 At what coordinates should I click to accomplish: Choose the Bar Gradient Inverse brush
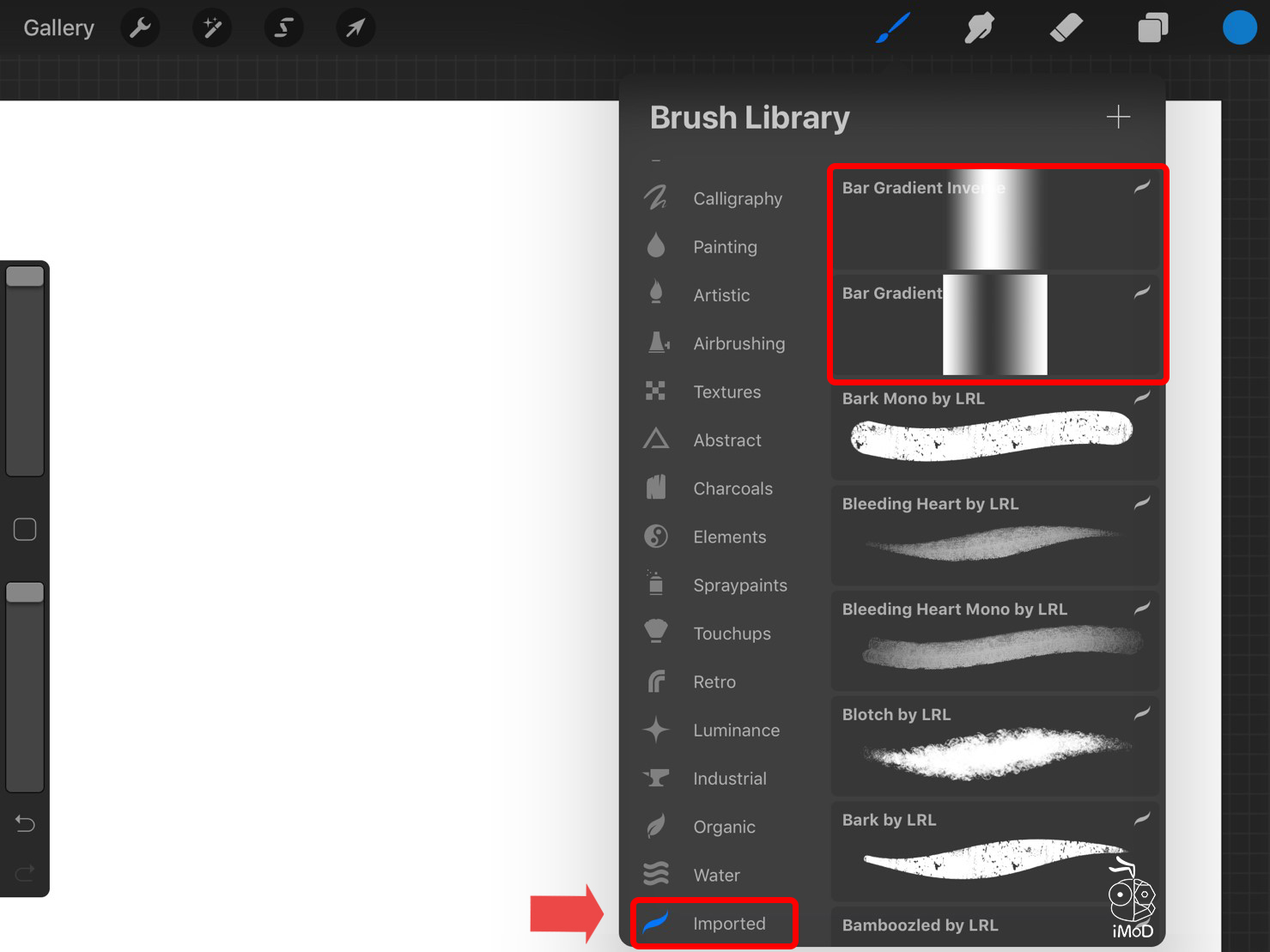[x=994, y=220]
